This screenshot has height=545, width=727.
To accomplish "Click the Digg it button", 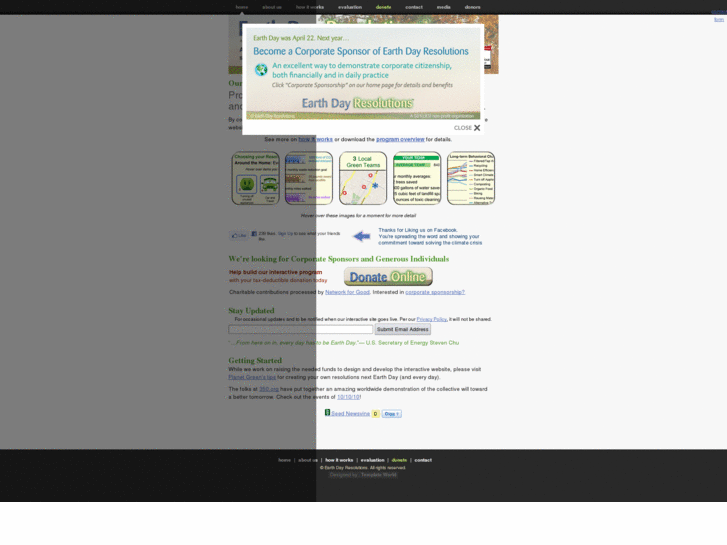I will (392, 414).
